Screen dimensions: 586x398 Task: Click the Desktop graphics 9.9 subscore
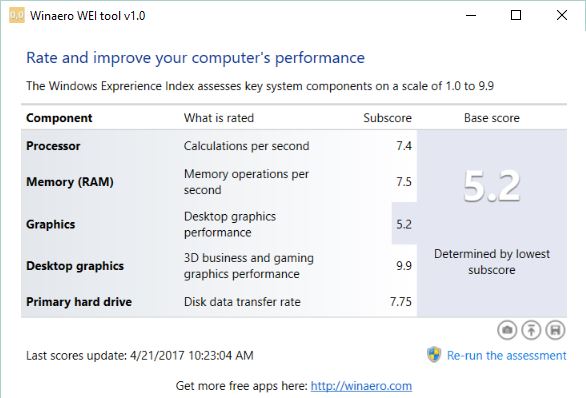[x=404, y=266]
